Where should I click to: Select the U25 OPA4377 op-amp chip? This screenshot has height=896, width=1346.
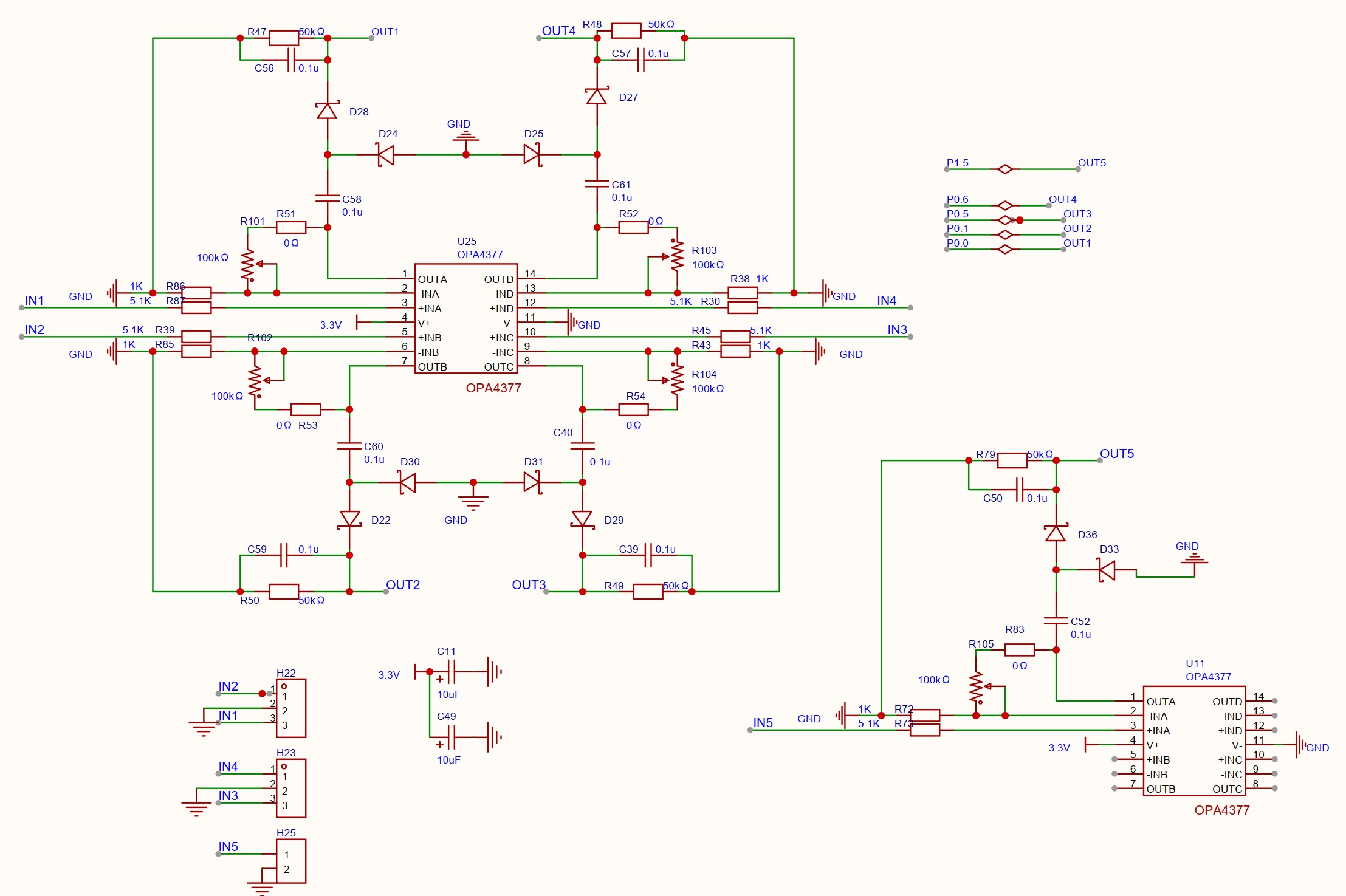point(465,318)
